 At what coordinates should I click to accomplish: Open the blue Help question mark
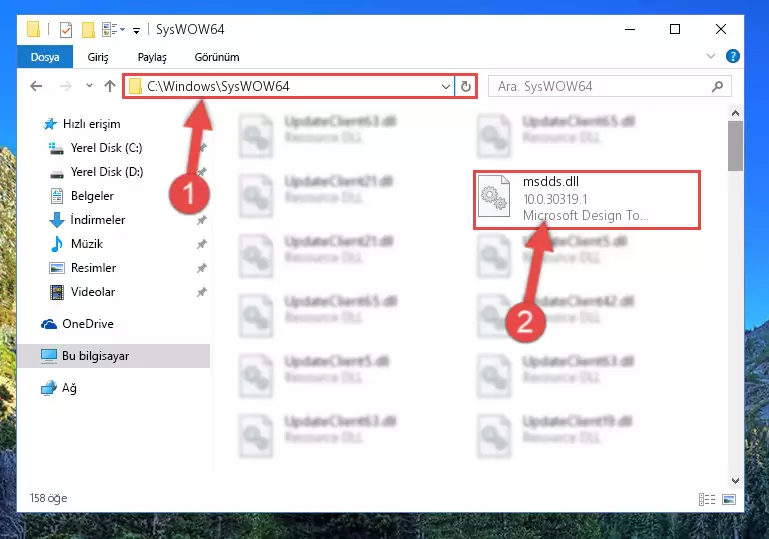(732, 56)
